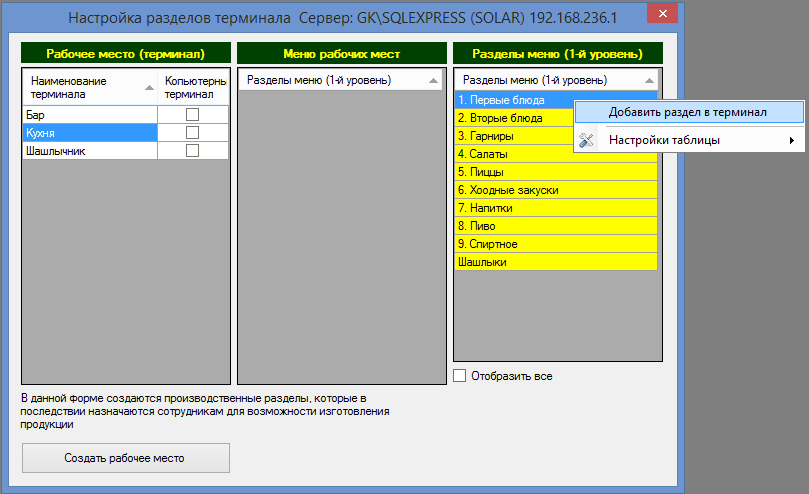Sort the right Разделы меню column arrow
The width and height of the screenshot is (809, 494).
[650, 81]
